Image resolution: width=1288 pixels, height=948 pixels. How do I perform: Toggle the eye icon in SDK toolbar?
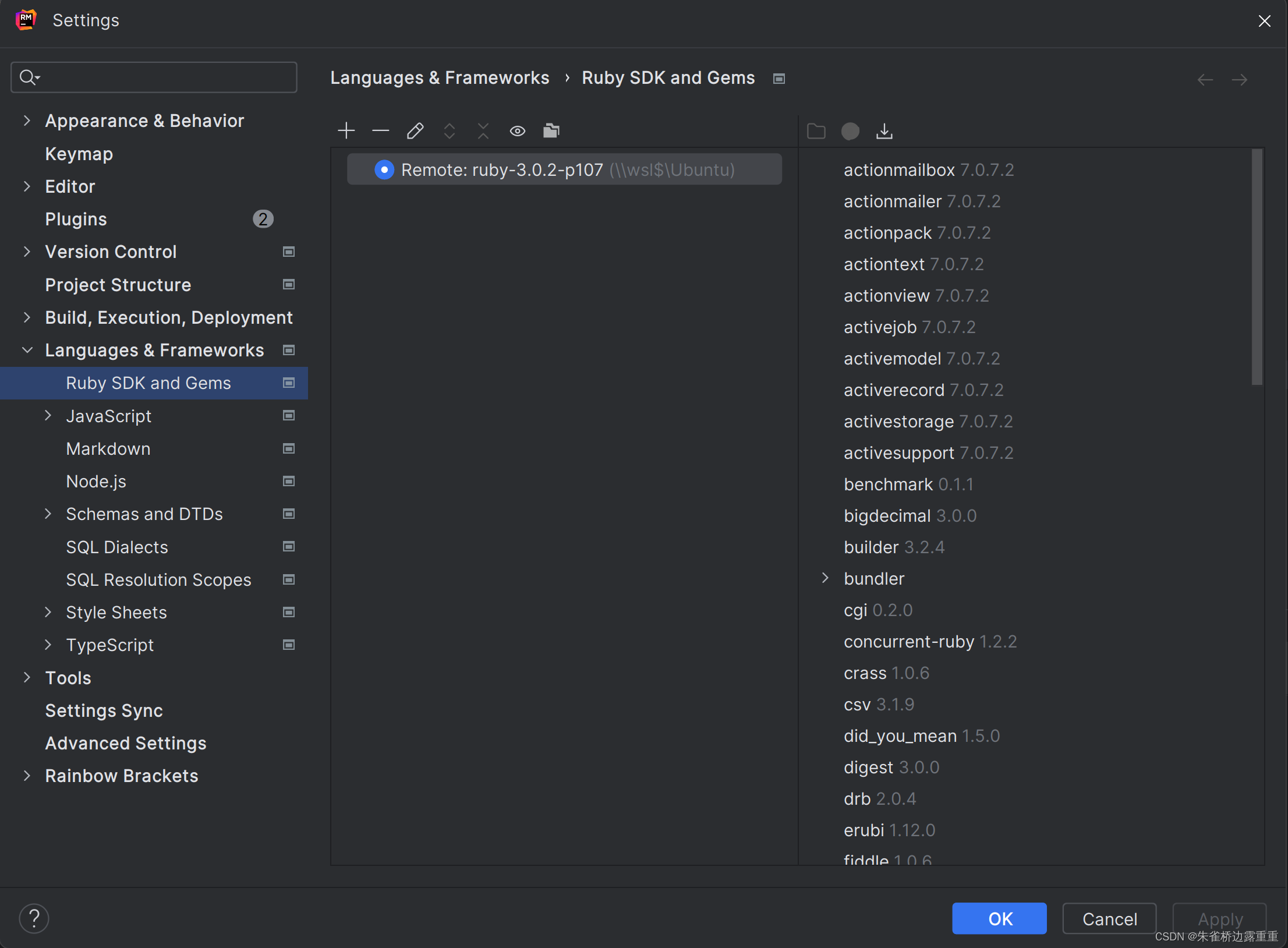point(517,131)
